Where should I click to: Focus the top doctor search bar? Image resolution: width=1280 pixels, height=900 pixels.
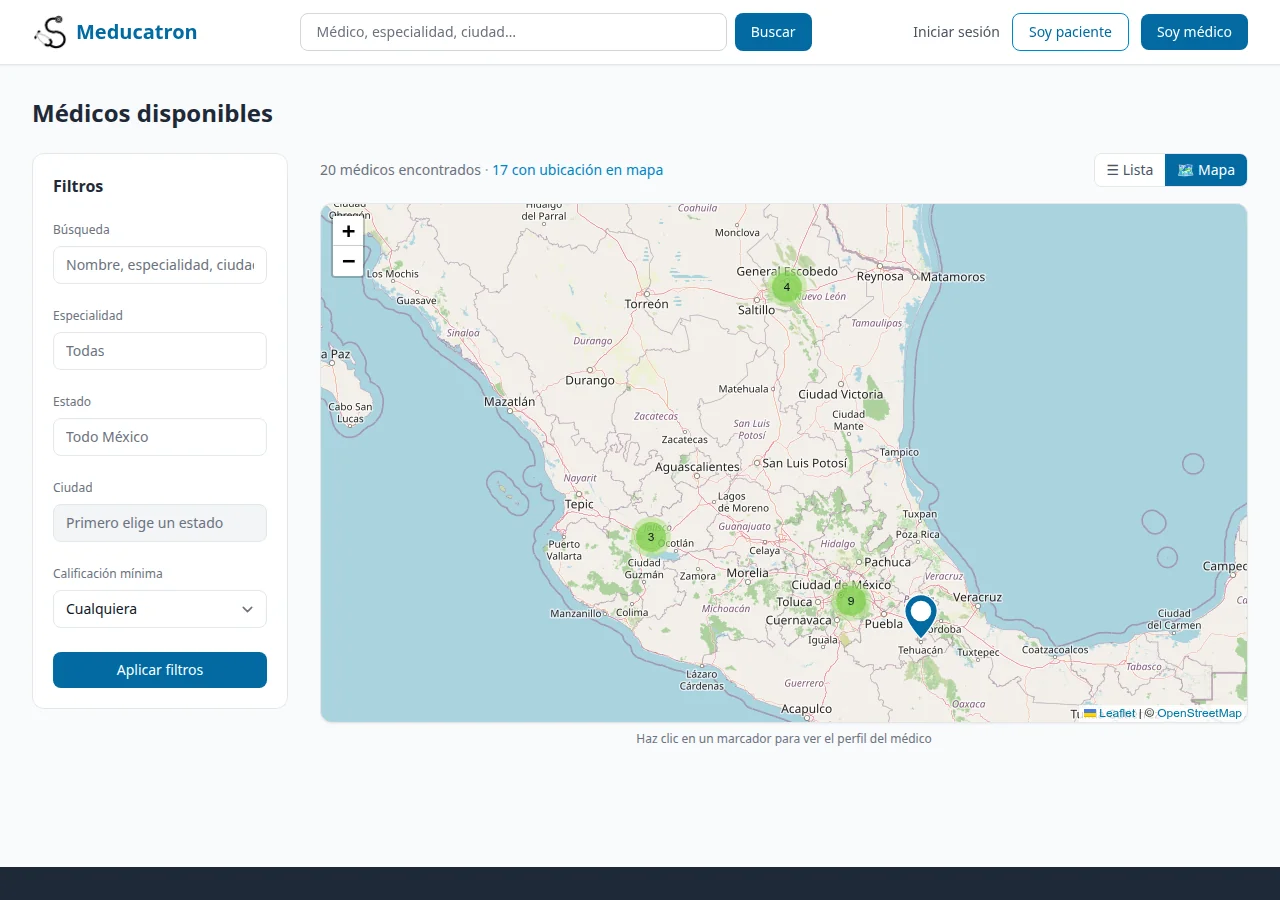coord(513,32)
